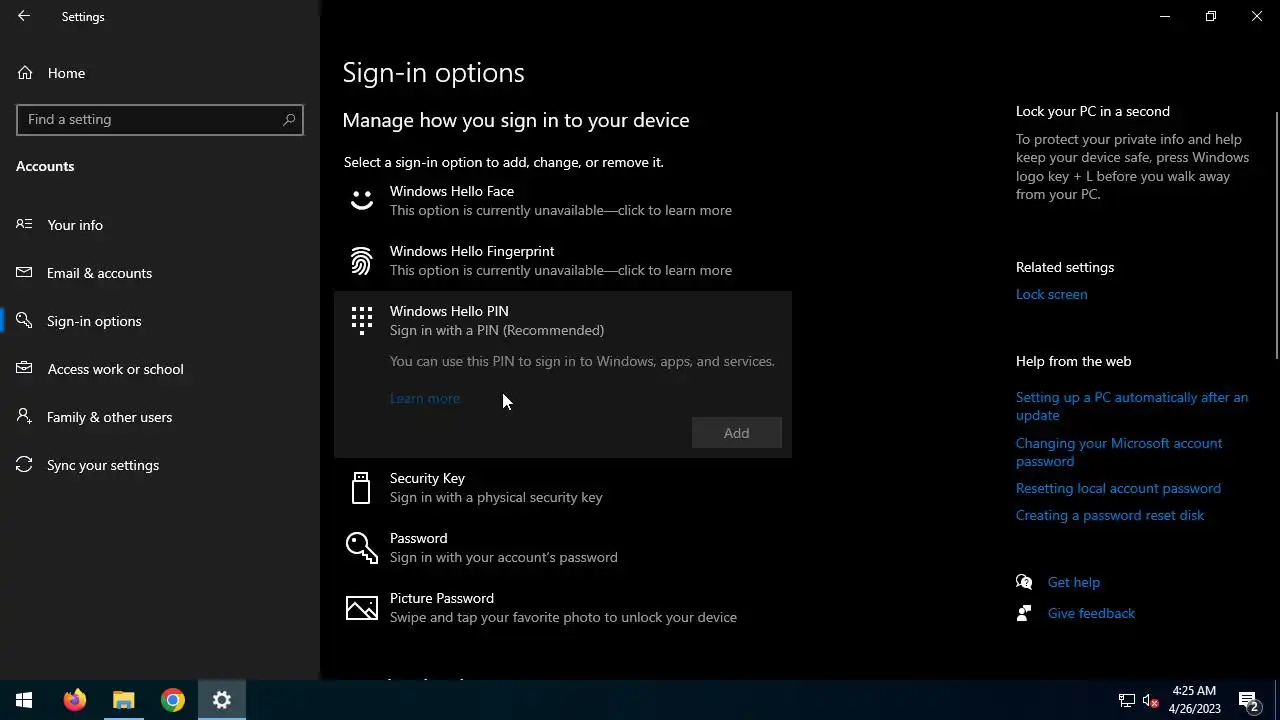The height and width of the screenshot is (720, 1280).
Task: Click the vertical scrollbar on the right
Action: click(1276, 234)
